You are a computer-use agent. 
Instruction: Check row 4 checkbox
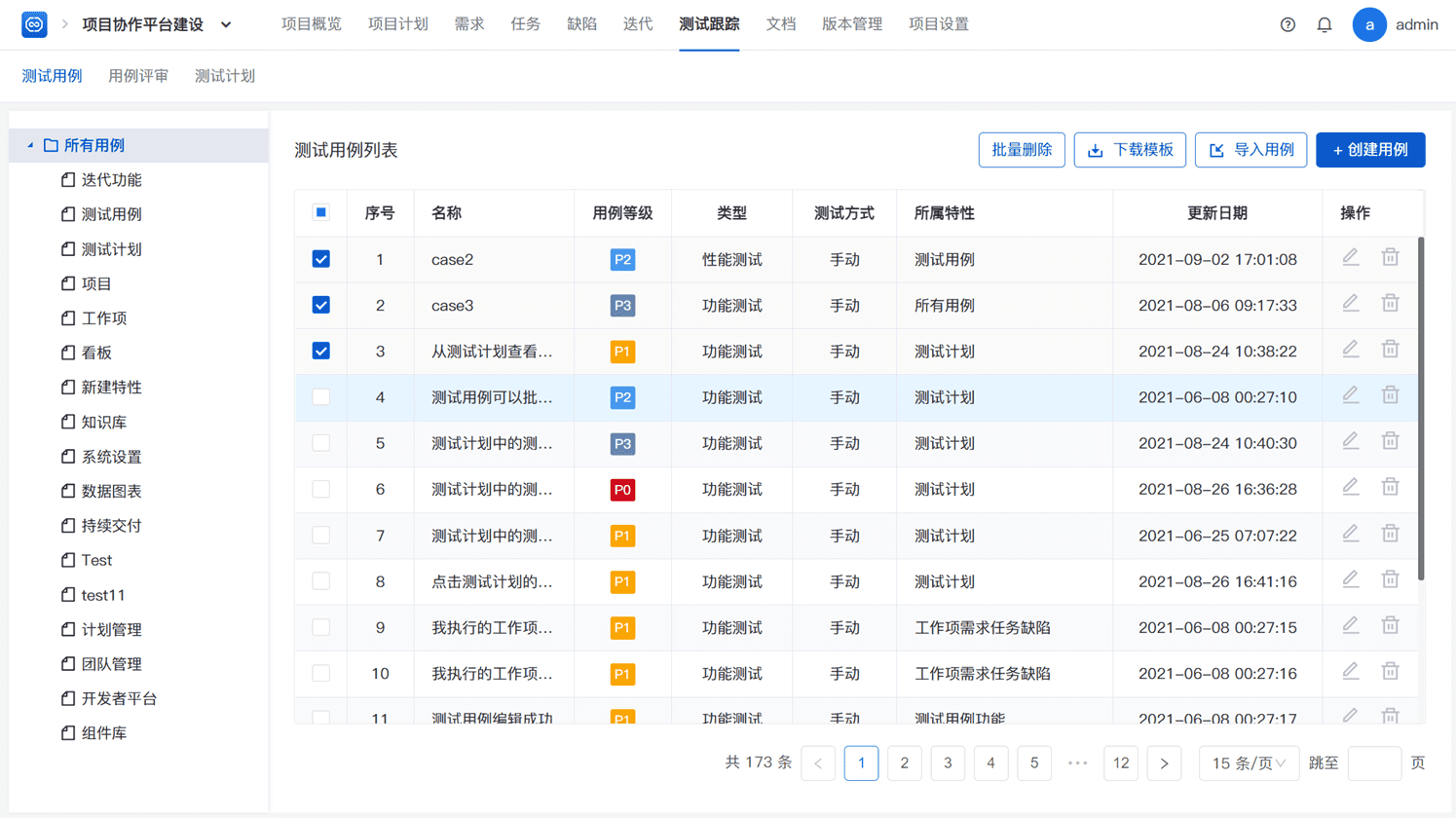click(320, 397)
